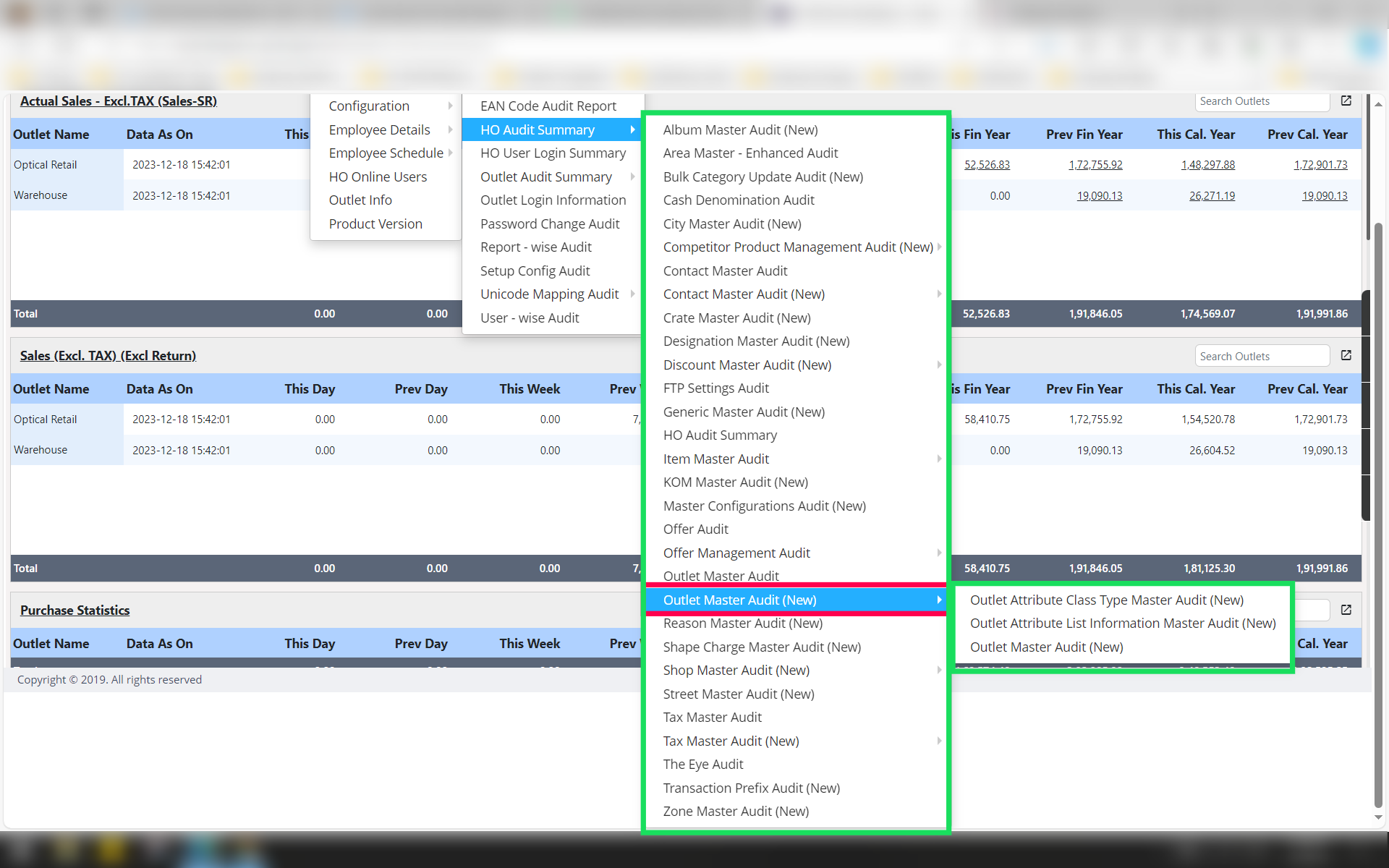Expand the Unicode Mapping Audit submenu arrow

click(x=633, y=294)
